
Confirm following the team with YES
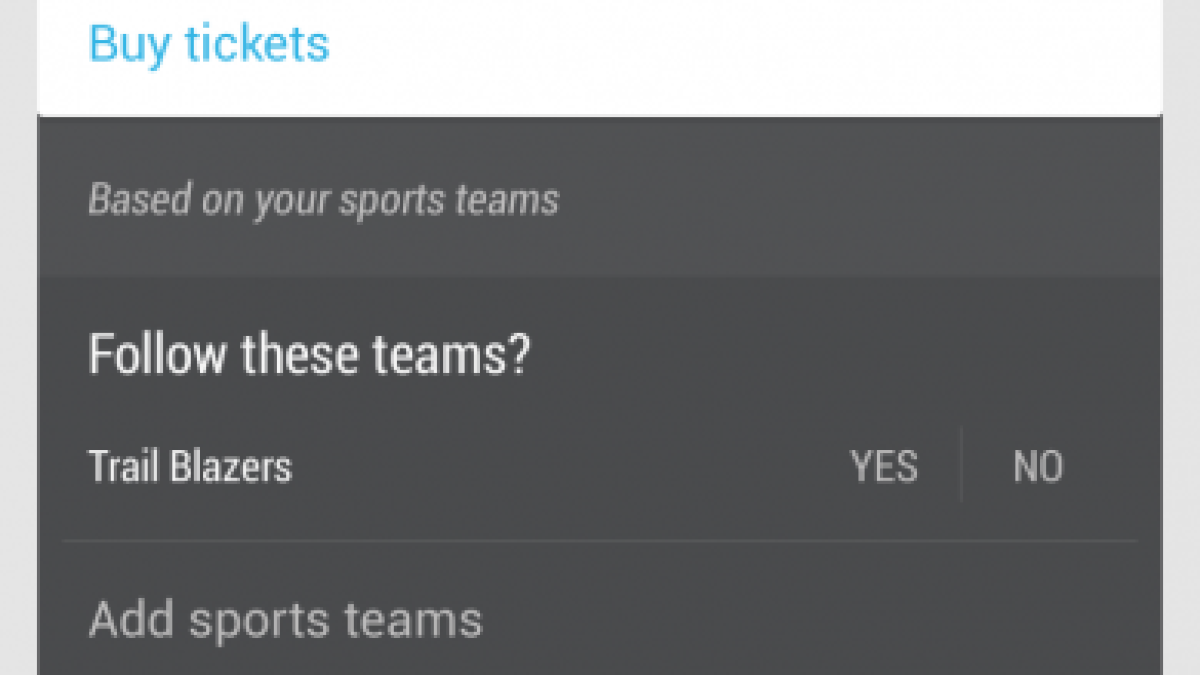click(884, 467)
